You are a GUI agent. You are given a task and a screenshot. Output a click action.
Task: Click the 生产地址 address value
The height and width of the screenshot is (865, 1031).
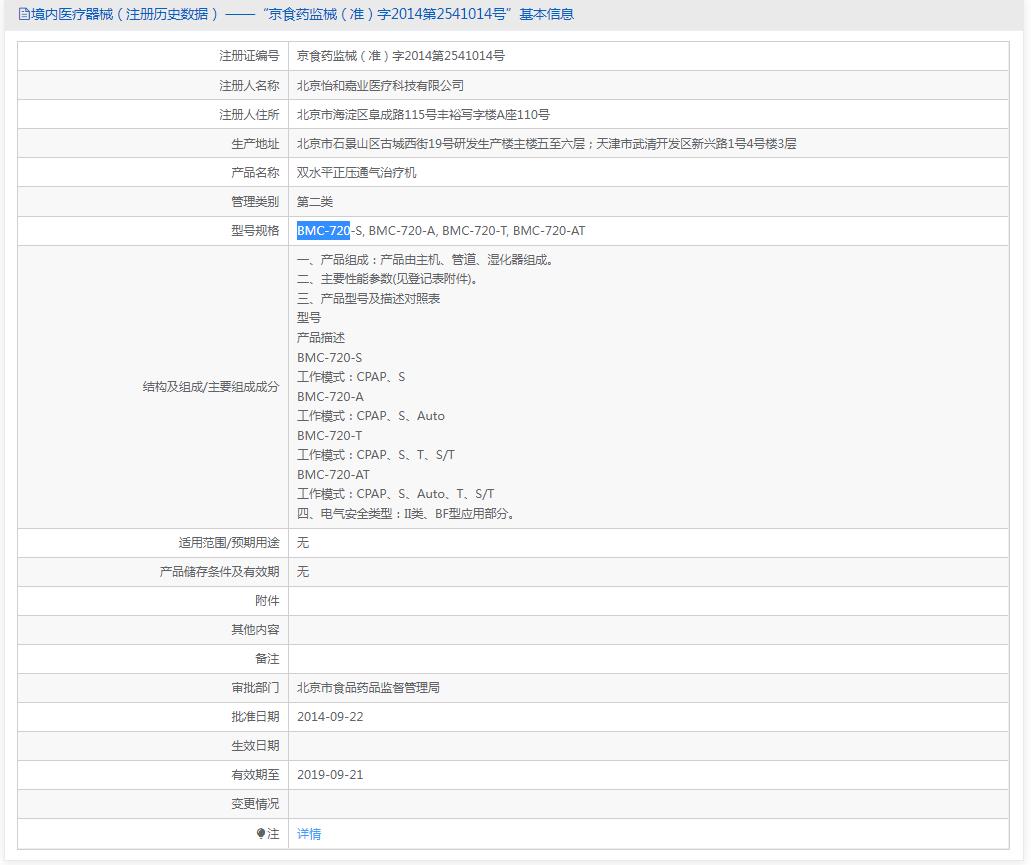click(546, 144)
